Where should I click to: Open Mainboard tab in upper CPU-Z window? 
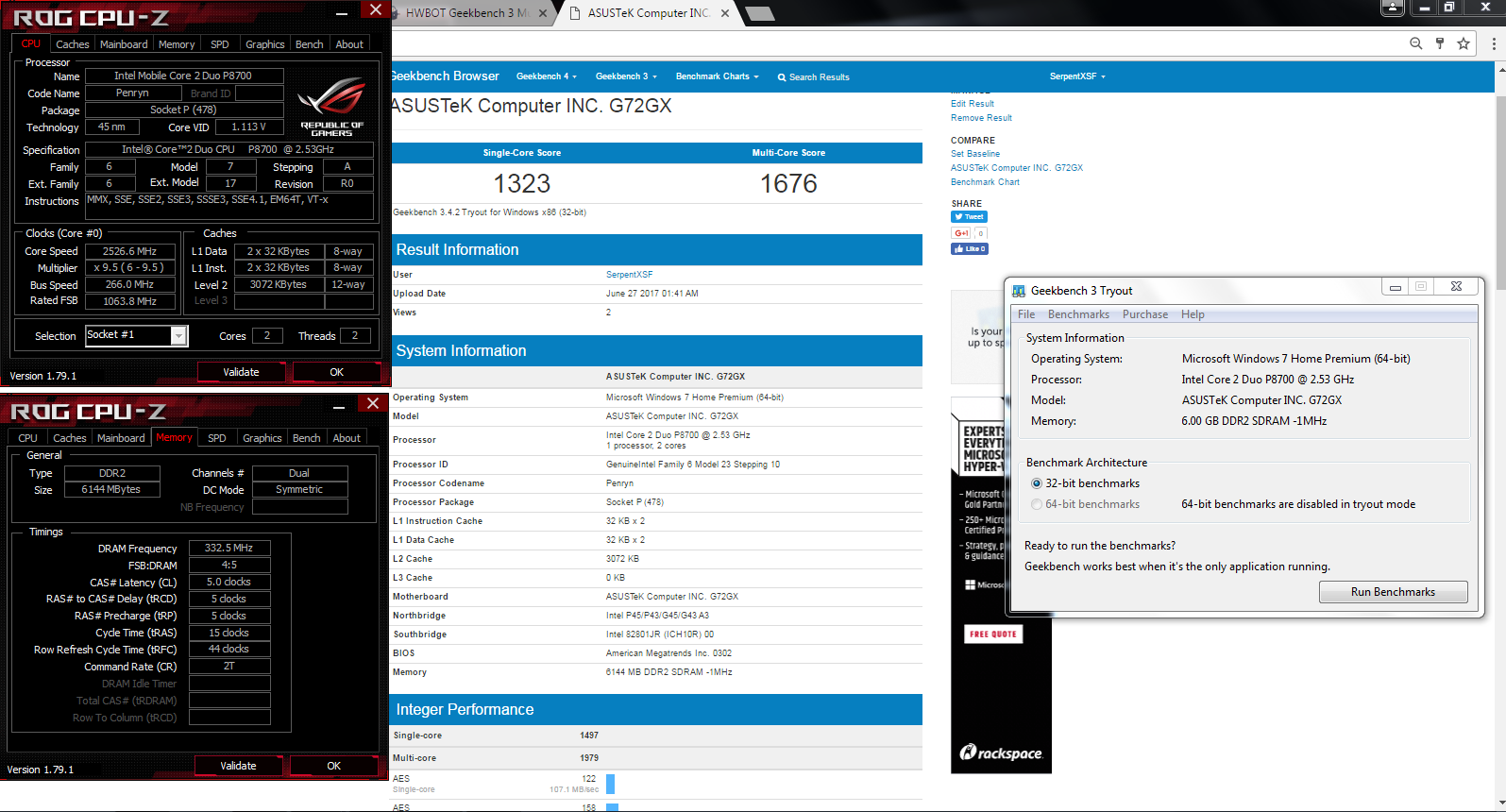click(124, 44)
